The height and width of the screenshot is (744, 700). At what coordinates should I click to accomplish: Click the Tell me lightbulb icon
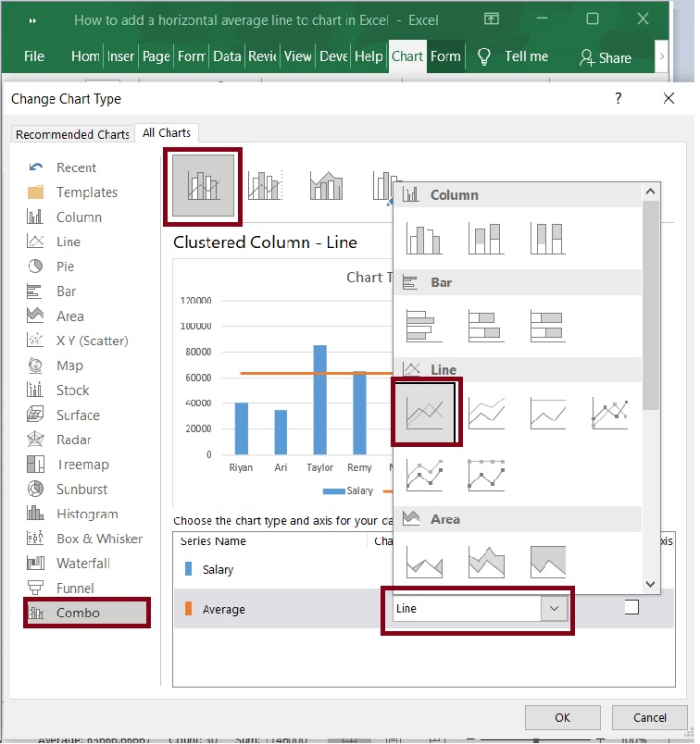484,56
